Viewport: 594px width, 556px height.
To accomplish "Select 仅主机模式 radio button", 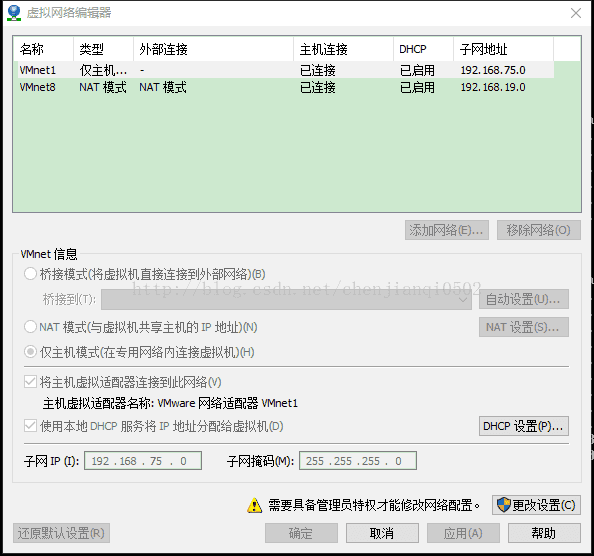I will [30, 352].
